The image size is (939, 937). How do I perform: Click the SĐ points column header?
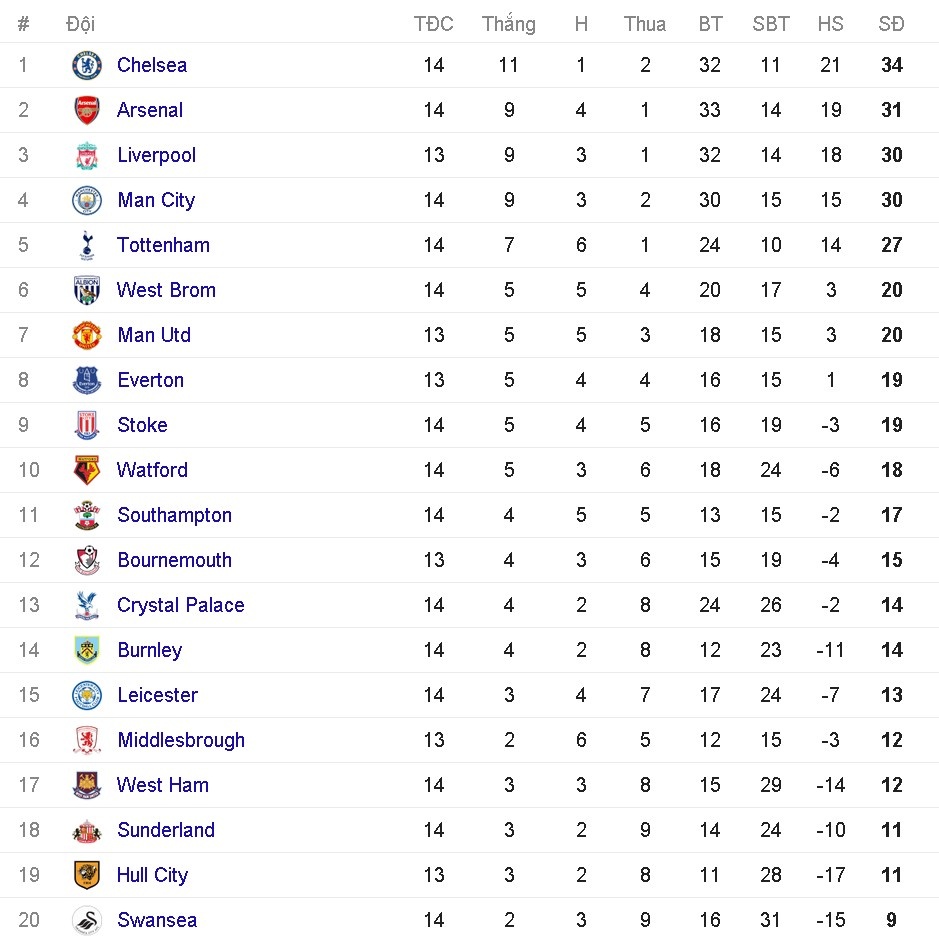click(891, 24)
